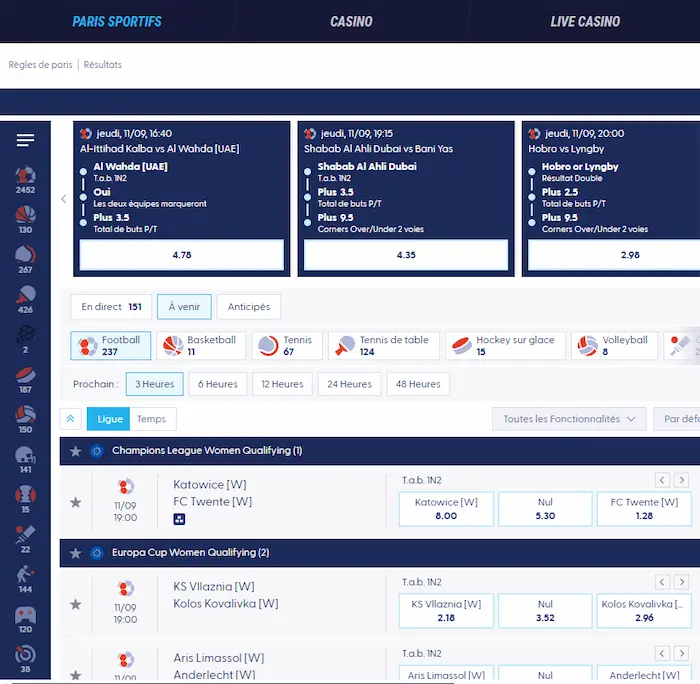Screen dimensions: 700x684
Task: Choose the esports gamepad icon showing 120
Action: tap(25, 619)
